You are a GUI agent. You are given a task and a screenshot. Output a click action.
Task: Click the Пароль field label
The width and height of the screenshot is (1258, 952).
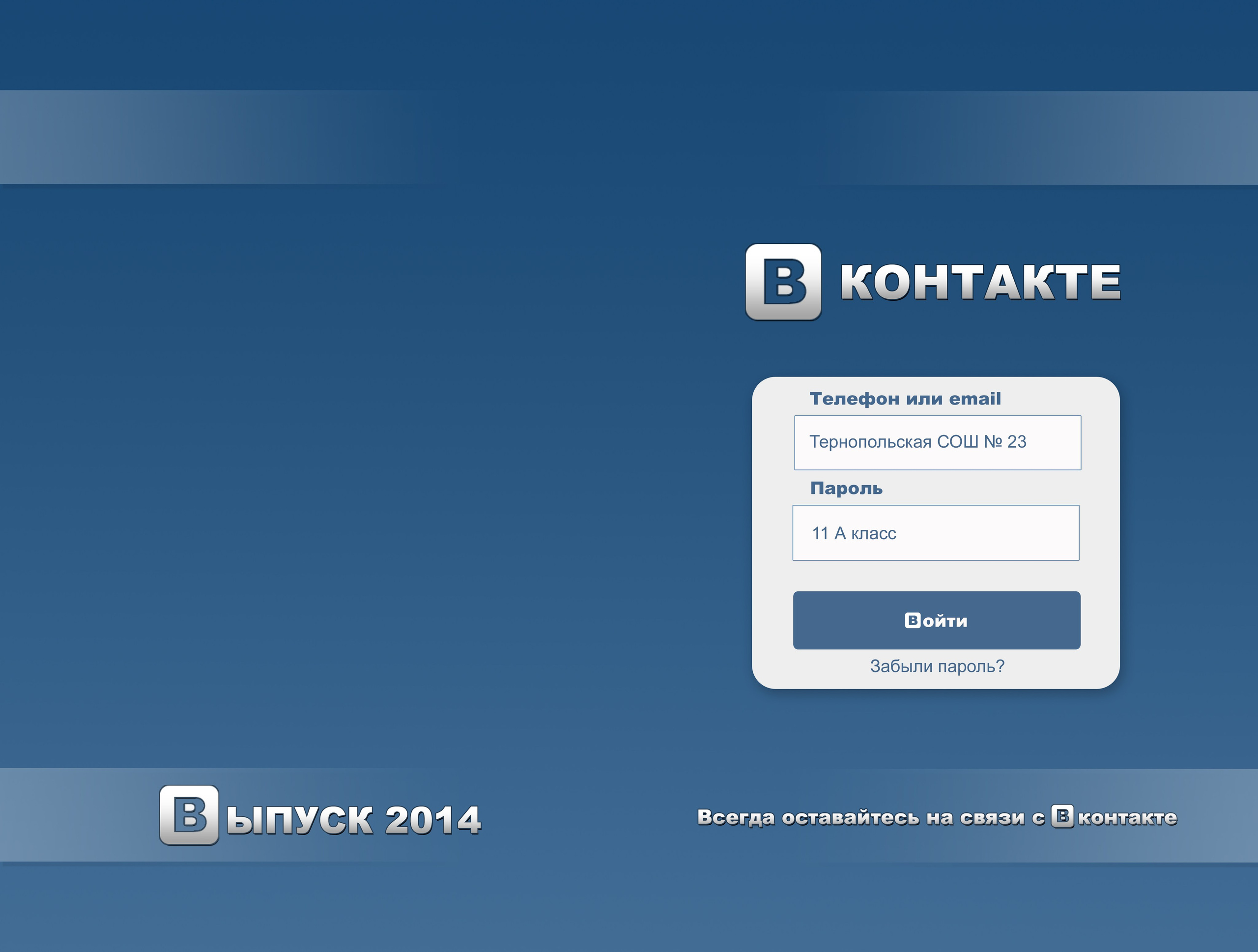tap(846, 489)
